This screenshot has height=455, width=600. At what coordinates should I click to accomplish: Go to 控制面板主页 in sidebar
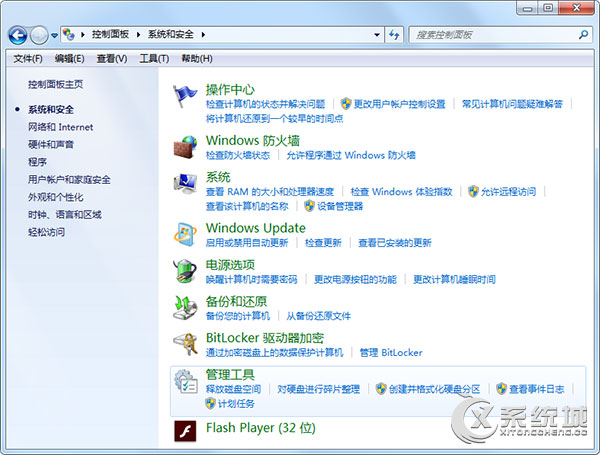[x=55, y=84]
